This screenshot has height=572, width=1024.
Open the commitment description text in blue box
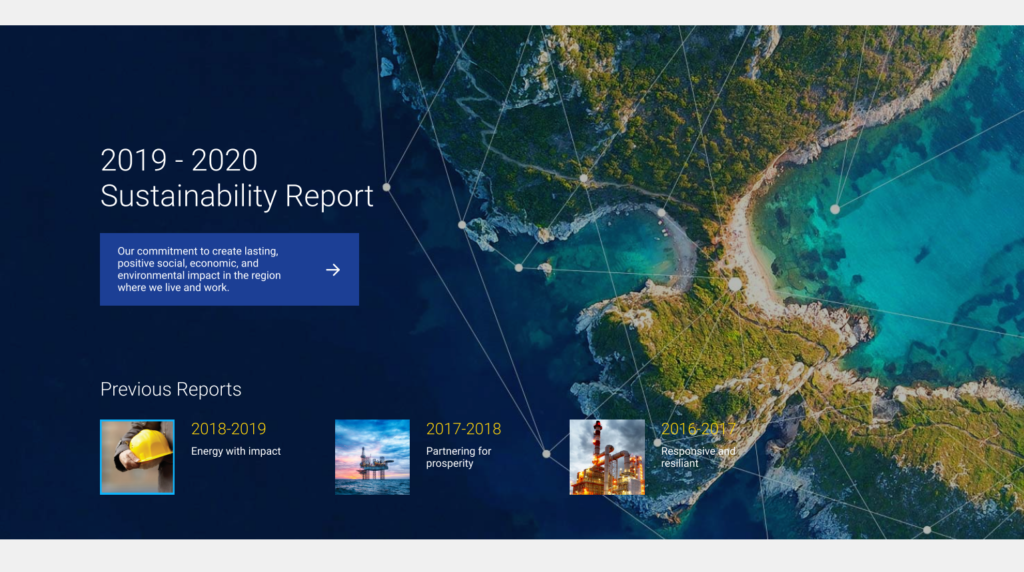[199, 269]
